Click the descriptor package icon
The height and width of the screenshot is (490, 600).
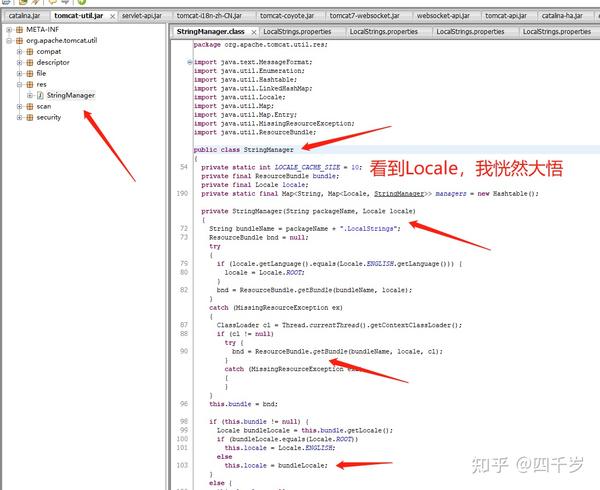click(30, 62)
